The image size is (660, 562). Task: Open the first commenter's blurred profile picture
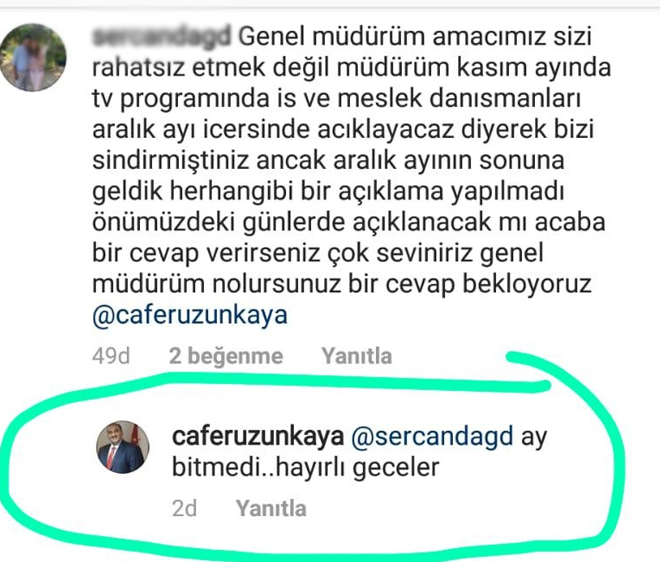click(x=33, y=57)
